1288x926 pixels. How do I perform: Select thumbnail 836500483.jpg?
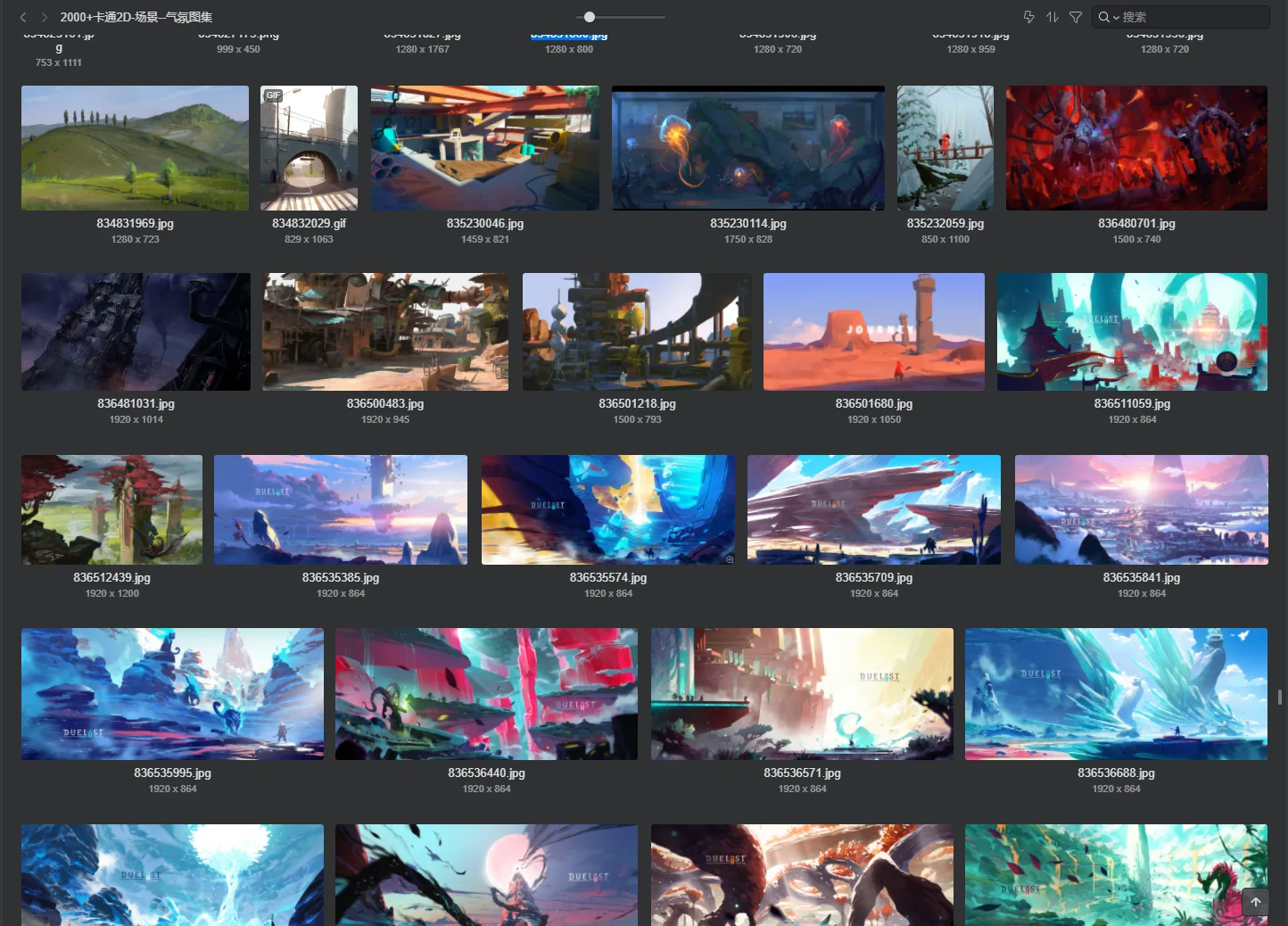click(x=385, y=332)
